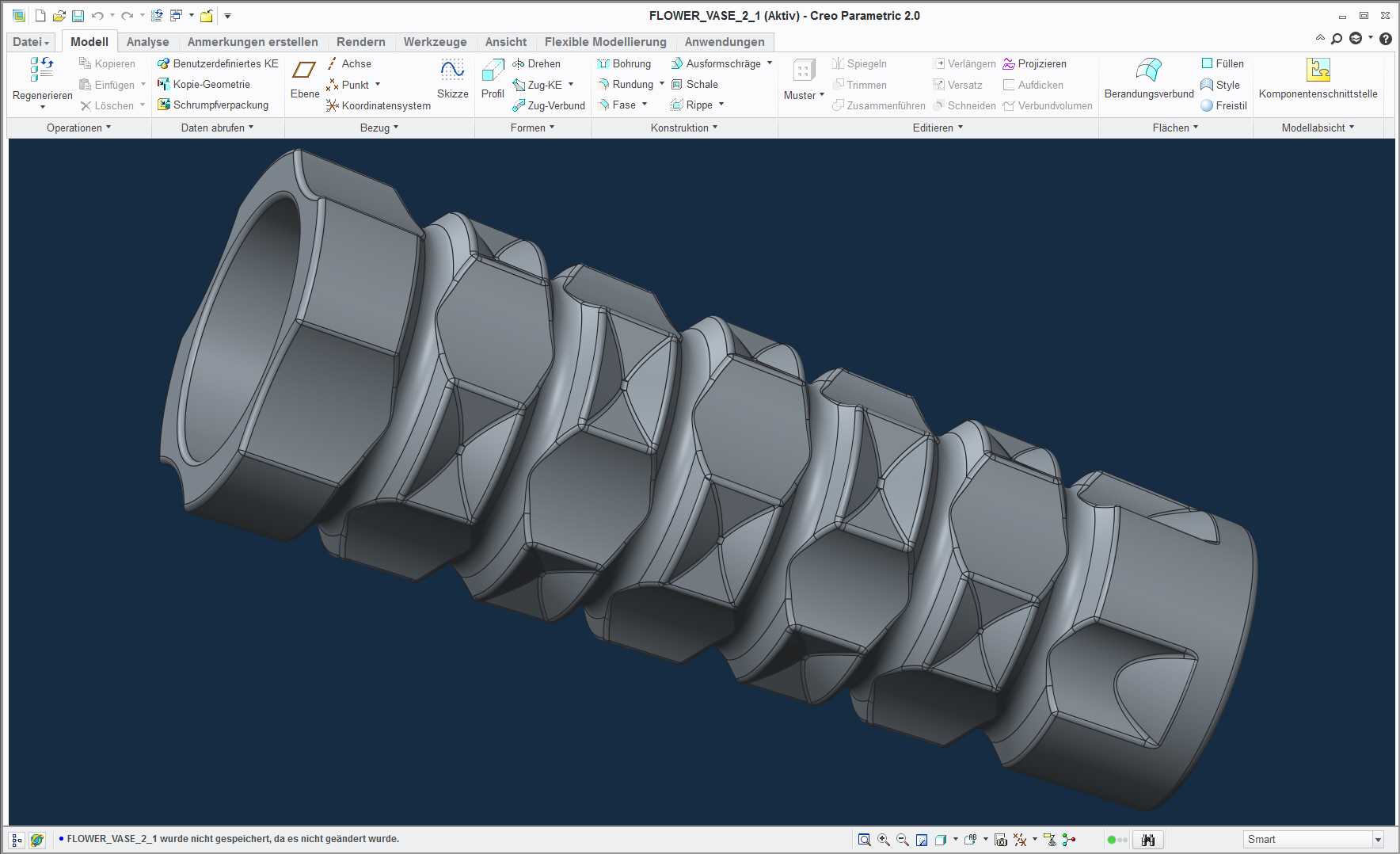Open the Punkt dropdown arrow

(378, 84)
